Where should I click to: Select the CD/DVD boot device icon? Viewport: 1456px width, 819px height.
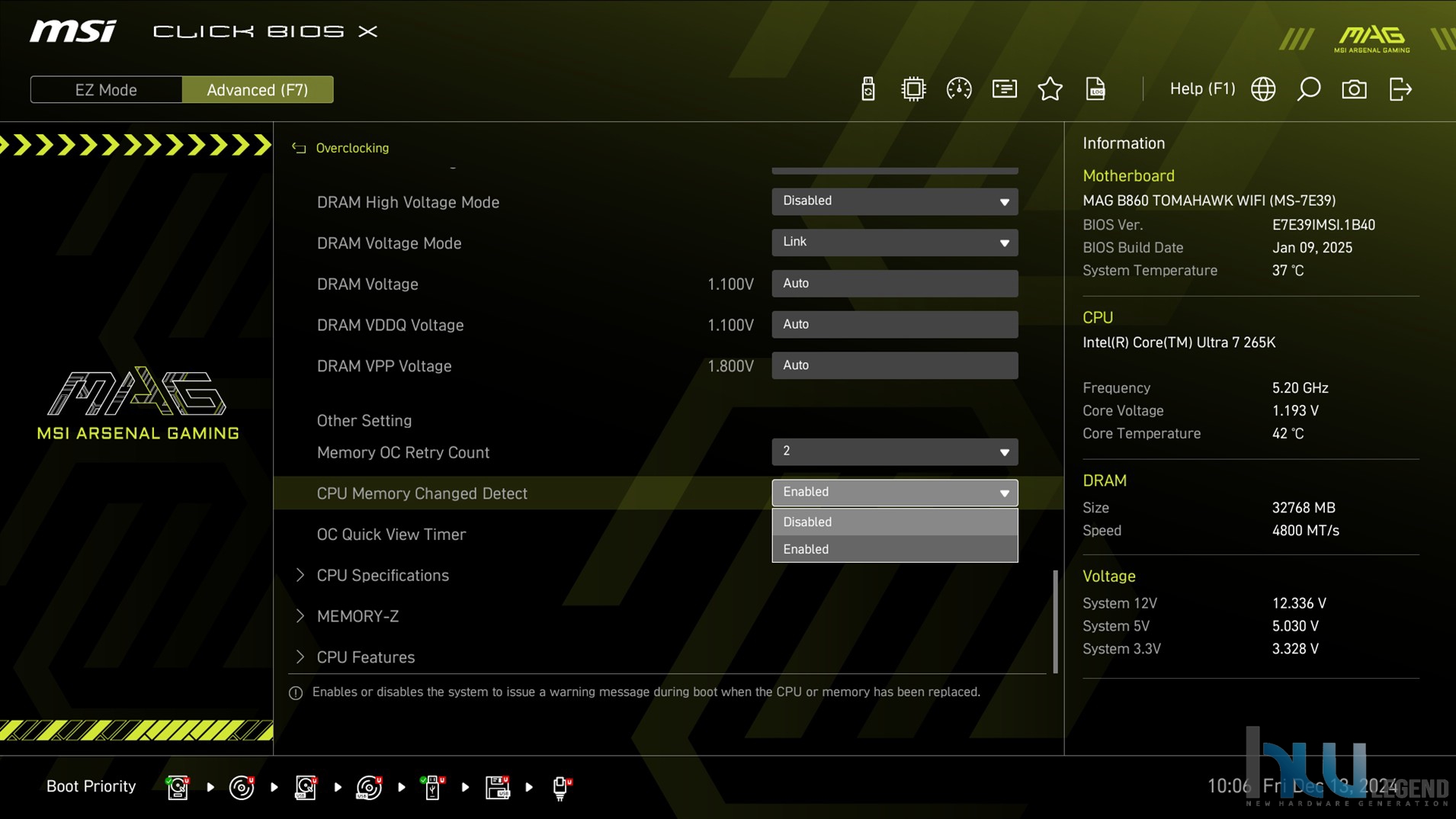click(242, 787)
